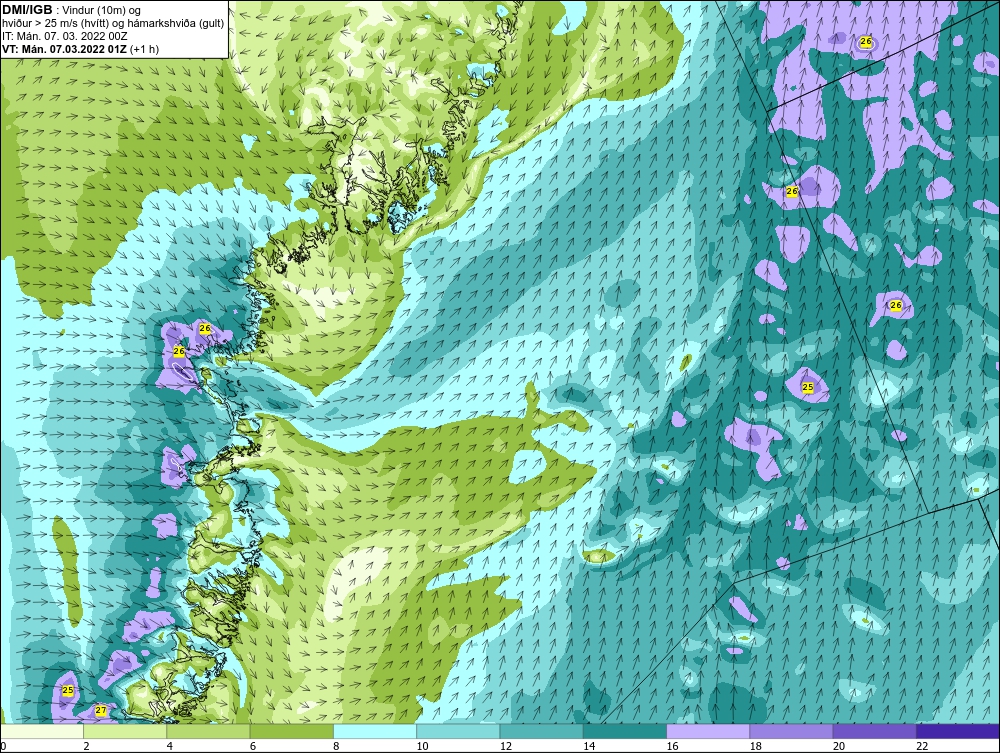The width and height of the screenshot is (1000, 753).
Task: Select the medium teal 12–14 m/s legend swatch
Action: click(x=541, y=731)
